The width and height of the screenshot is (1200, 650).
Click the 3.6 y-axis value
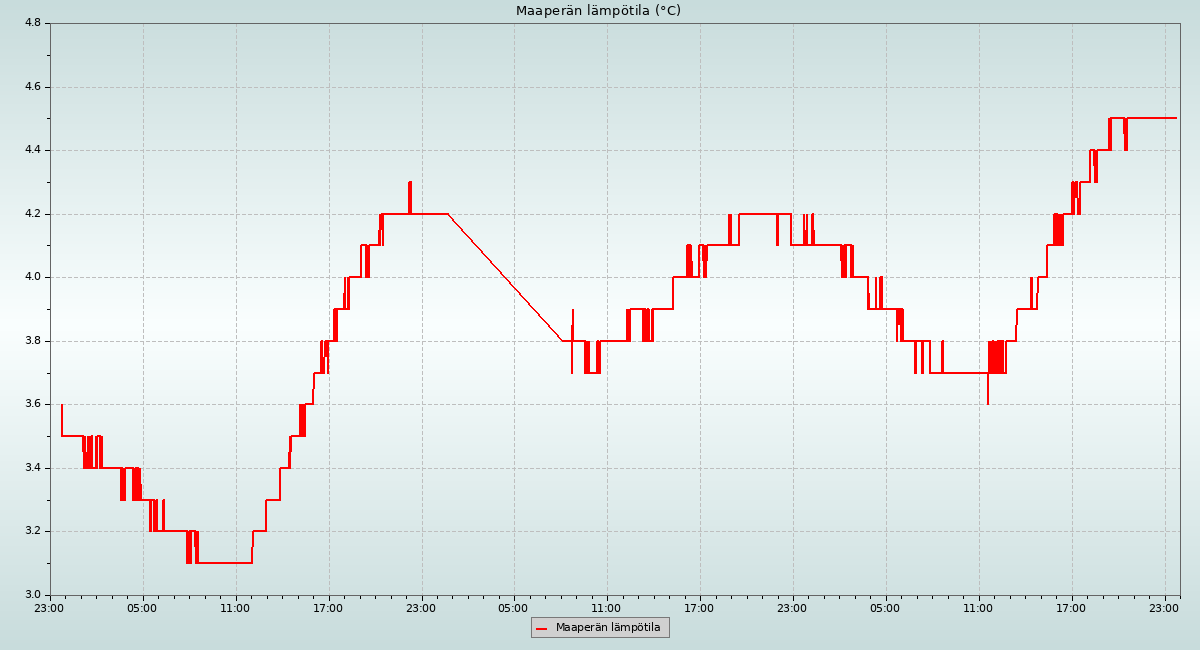31,404
